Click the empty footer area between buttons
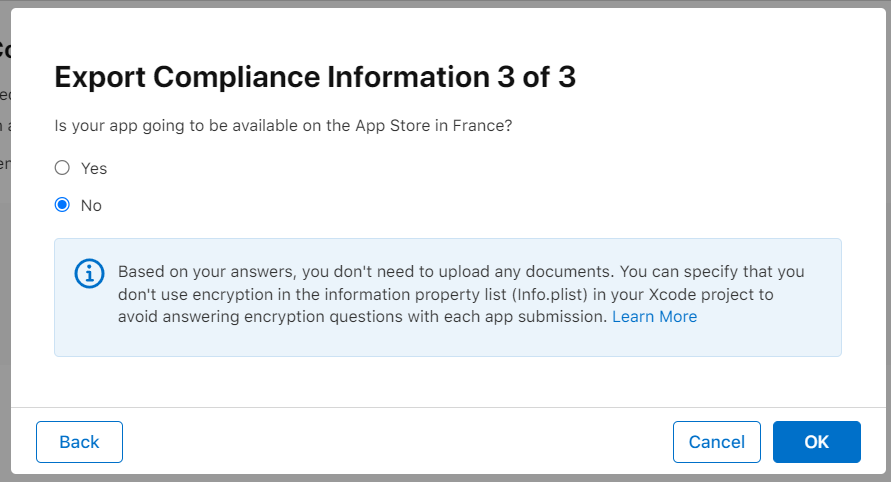 point(400,442)
